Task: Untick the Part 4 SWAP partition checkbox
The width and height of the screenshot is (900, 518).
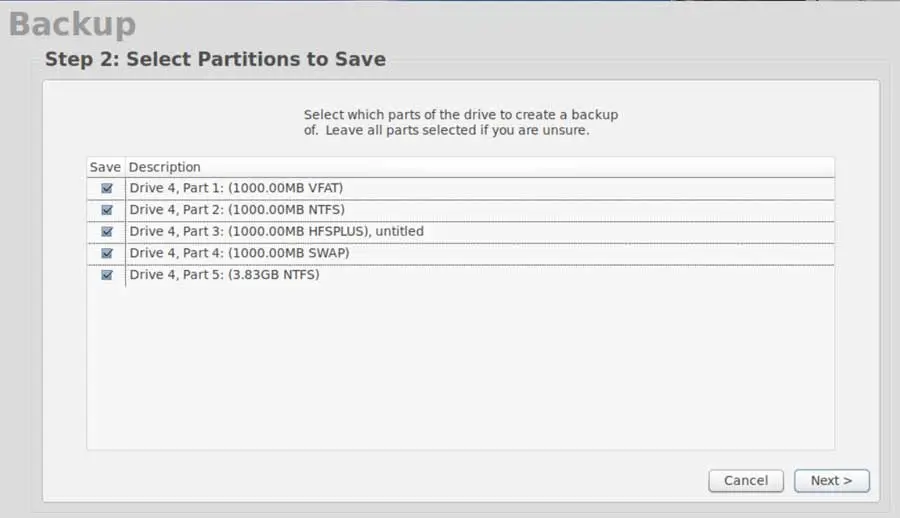Action: [107, 254]
